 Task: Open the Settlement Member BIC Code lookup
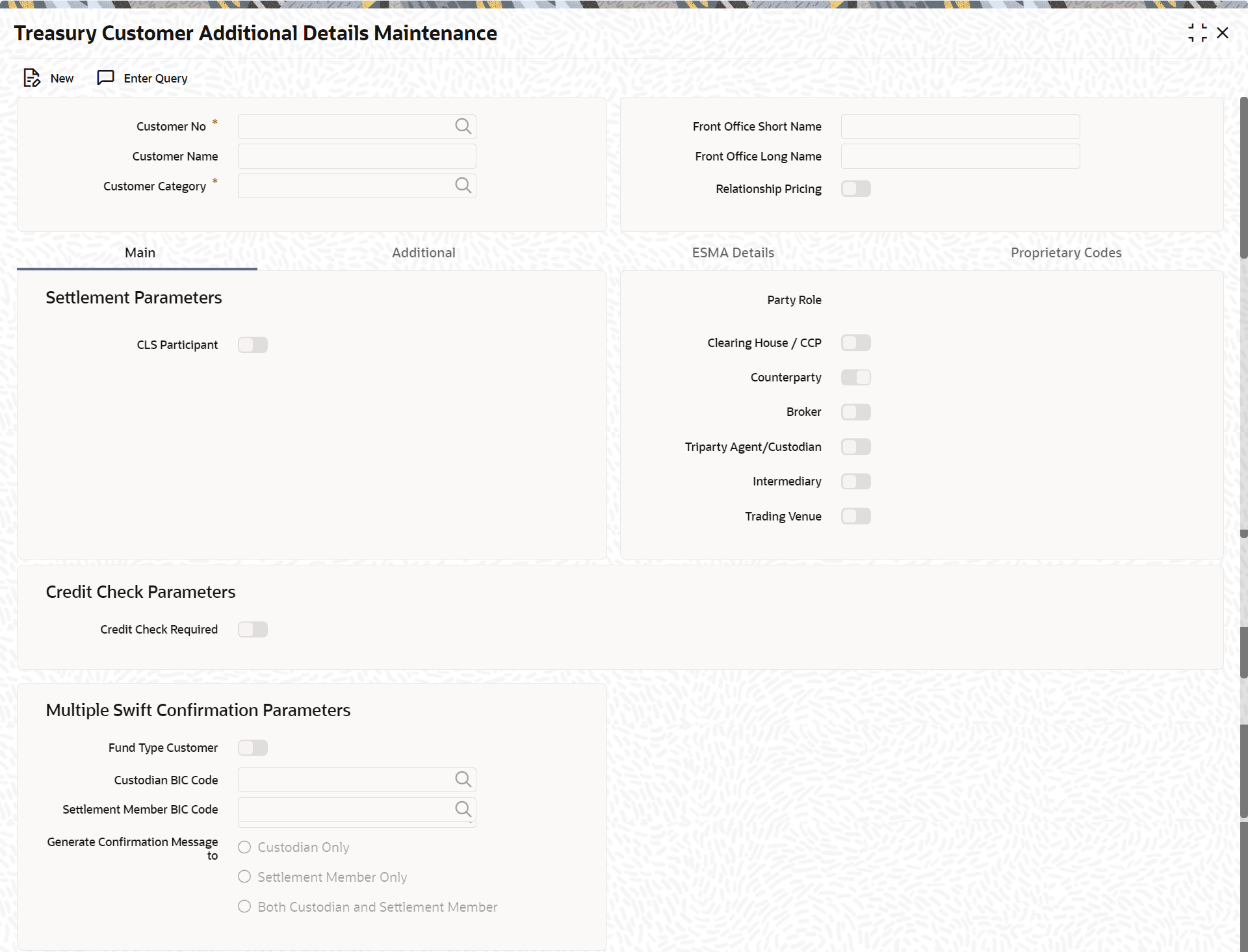click(x=463, y=809)
